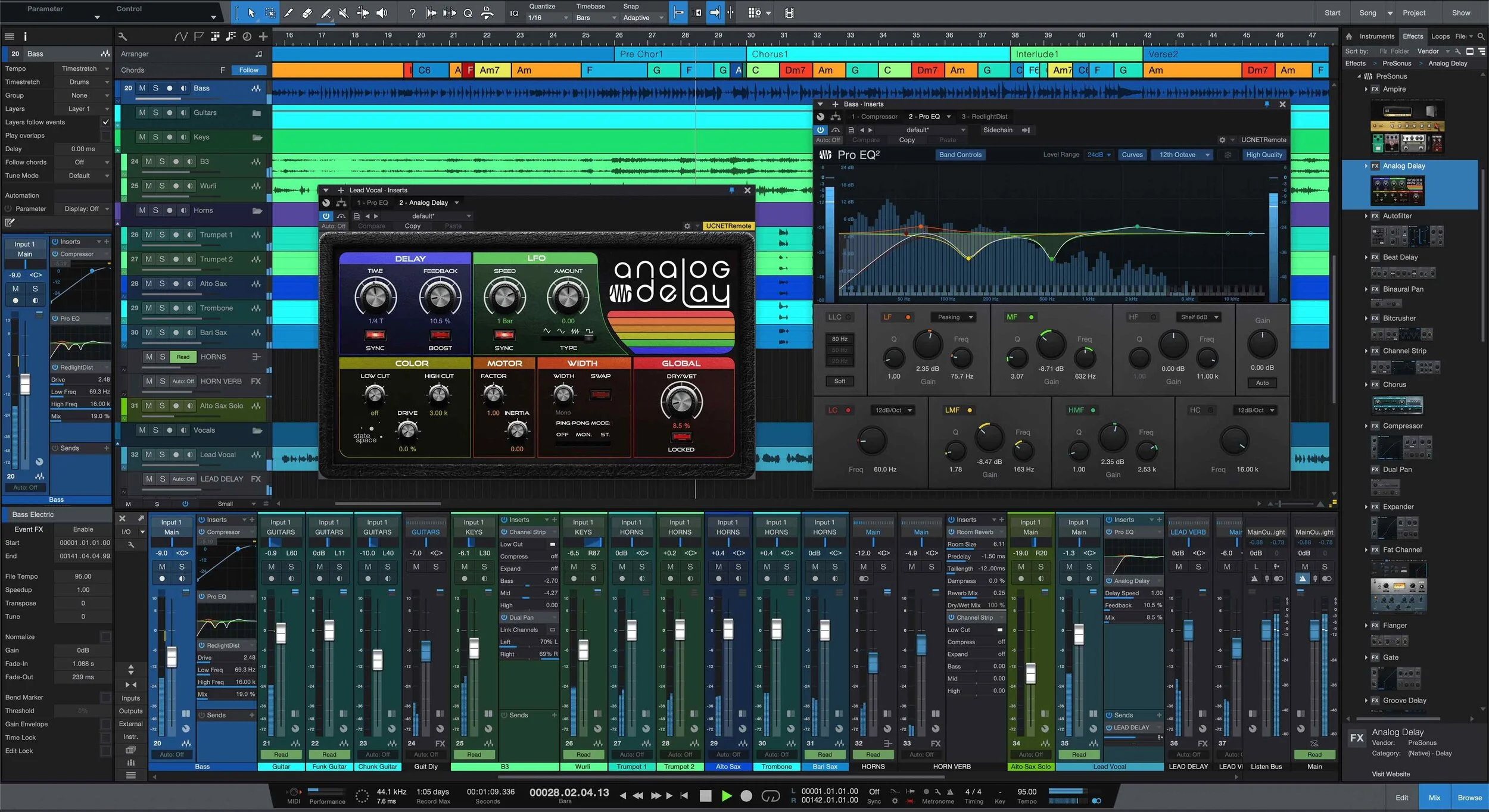The image size is (1489, 812).
Task: Expand the Compressor effect in browser
Action: click(x=1366, y=426)
